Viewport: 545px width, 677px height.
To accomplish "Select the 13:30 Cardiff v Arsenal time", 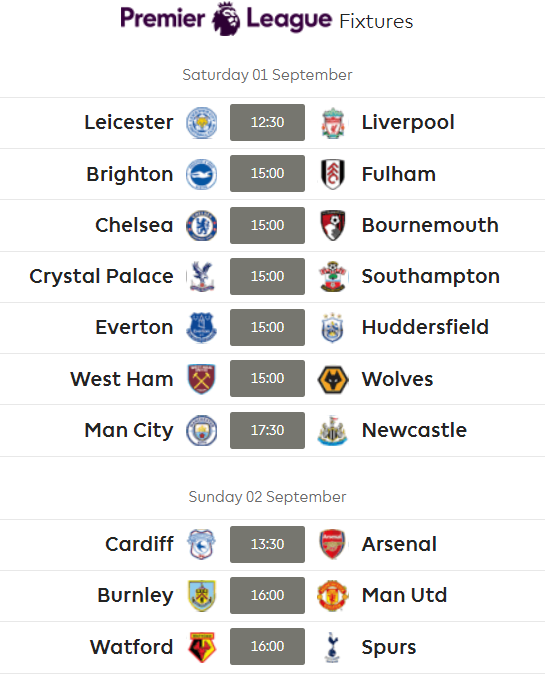I will coord(267,544).
